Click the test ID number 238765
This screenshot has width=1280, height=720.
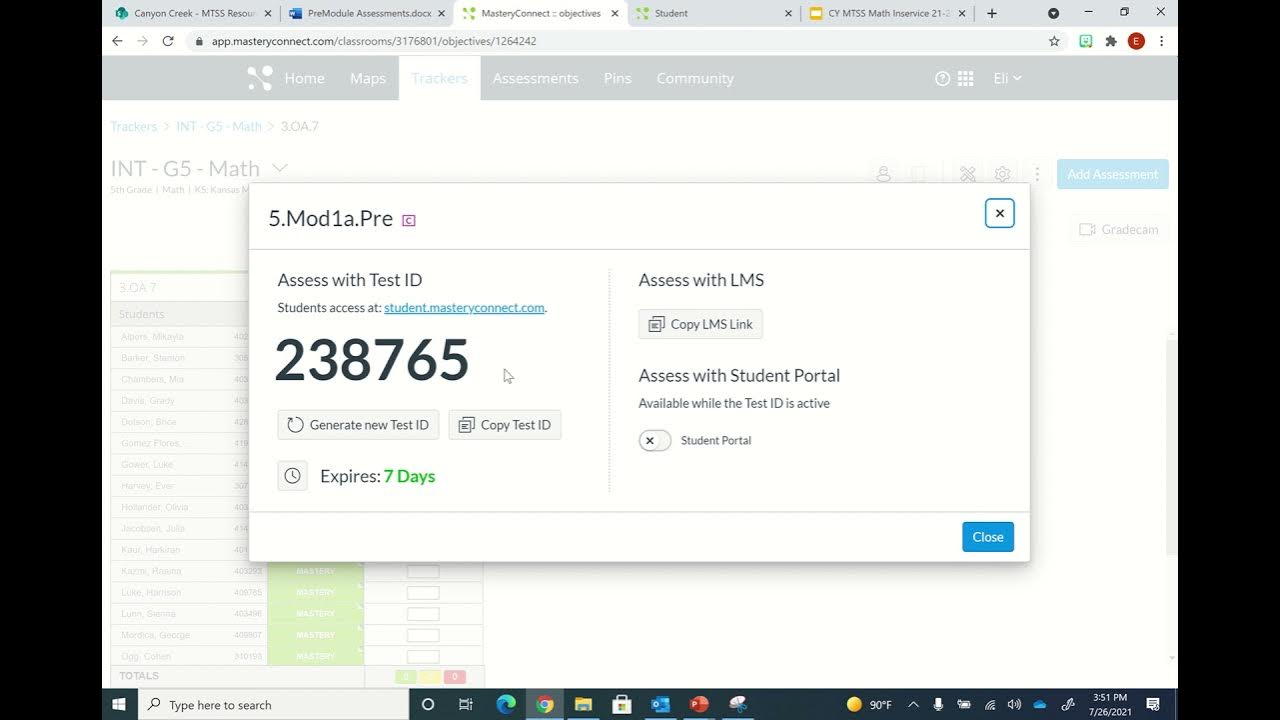(x=372, y=360)
